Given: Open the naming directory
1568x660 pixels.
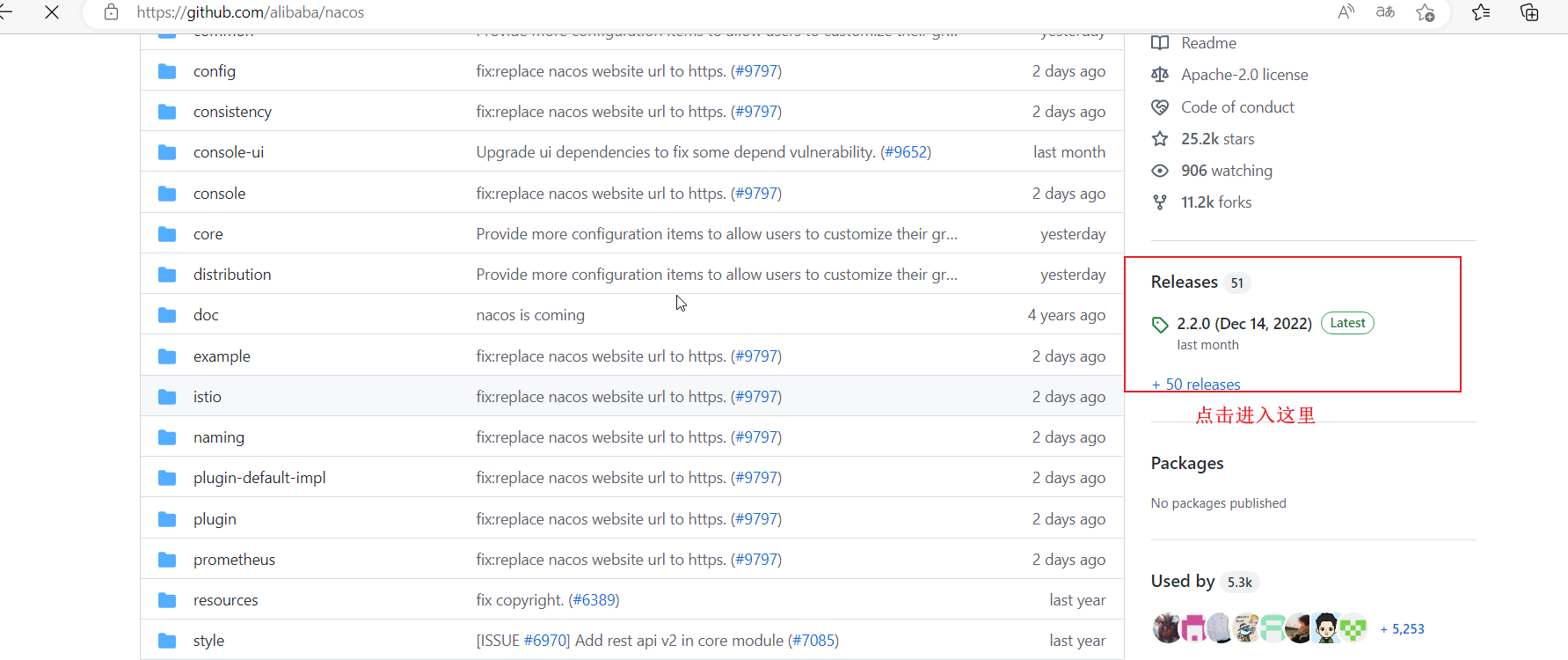Looking at the screenshot, I should 219,437.
